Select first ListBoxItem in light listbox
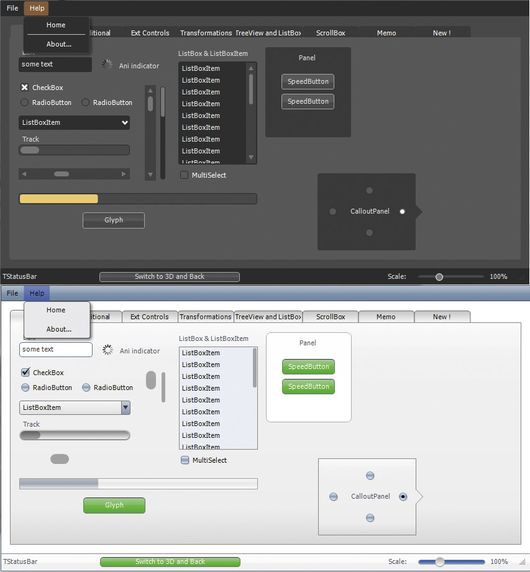530x572 pixels. pos(216,353)
